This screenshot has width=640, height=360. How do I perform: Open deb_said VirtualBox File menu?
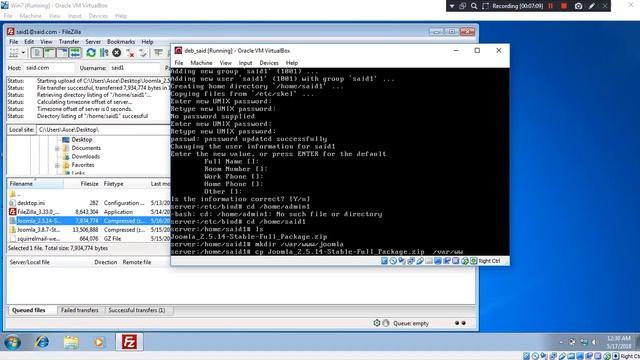pyautogui.click(x=179, y=63)
